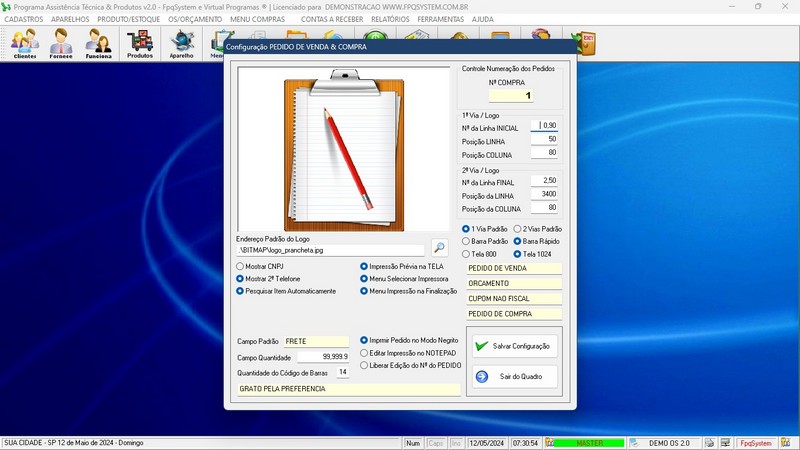Click the PEDIDO DE VENDA text field
The image size is (800, 450).
coord(514,268)
